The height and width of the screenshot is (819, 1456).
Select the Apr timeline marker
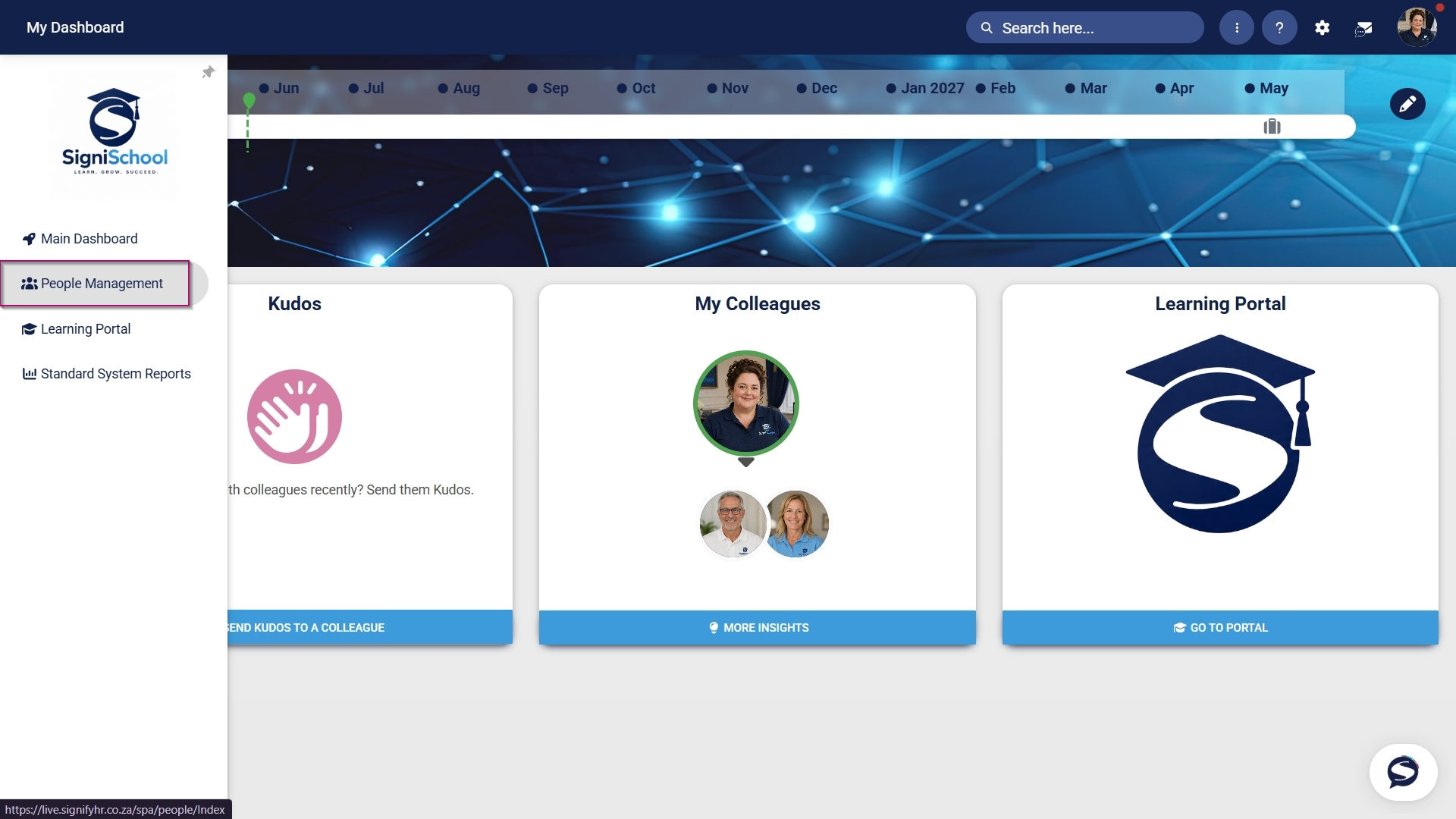1174,89
